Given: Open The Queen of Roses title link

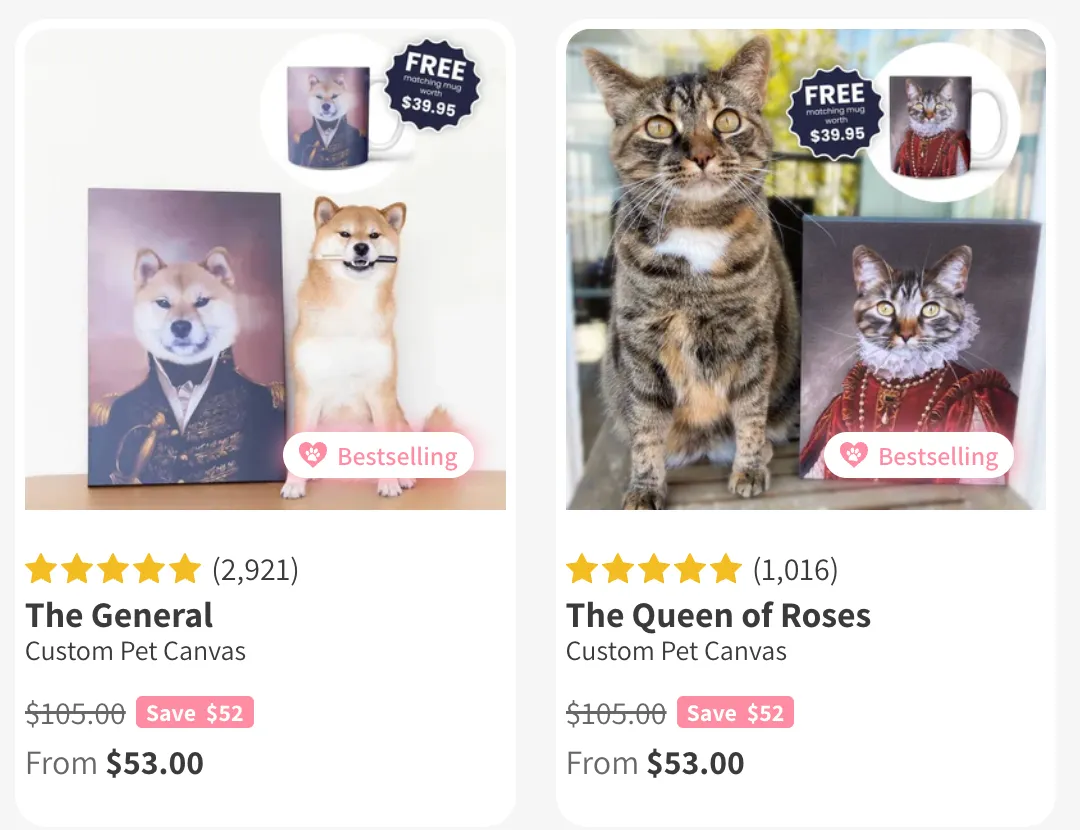Looking at the screenshot, I should pos(718,615).
